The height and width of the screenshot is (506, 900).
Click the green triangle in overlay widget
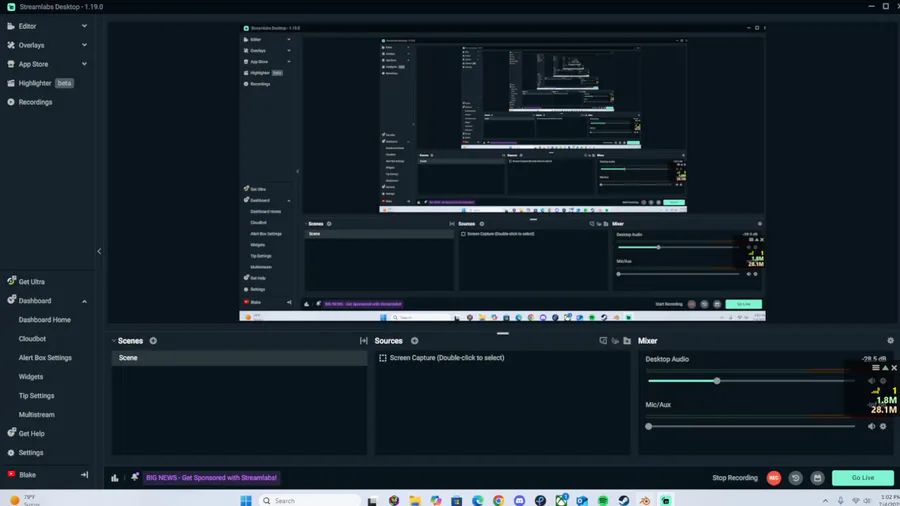pyautogui.click(x=885, y=368)
